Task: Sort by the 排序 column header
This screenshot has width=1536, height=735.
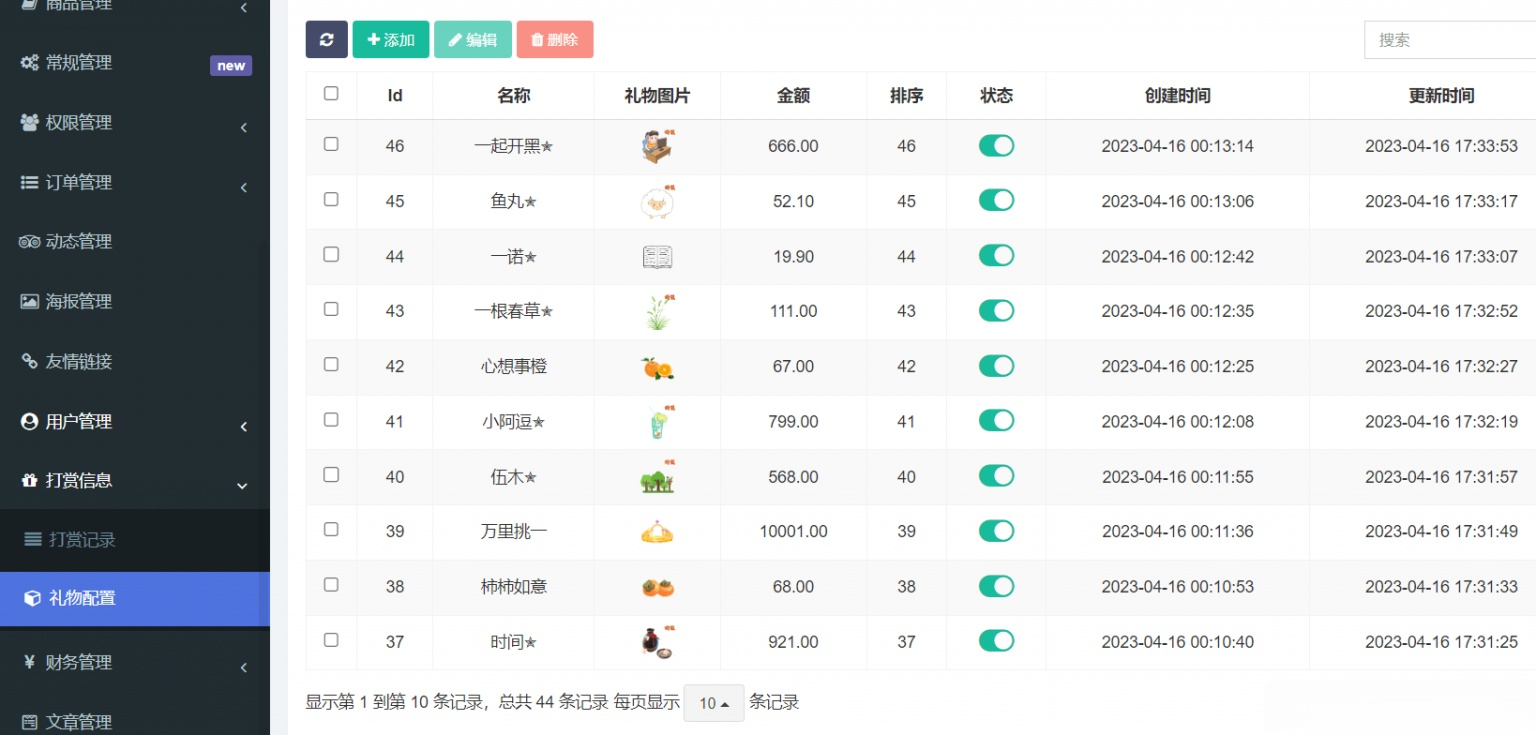Action: [x=906, y=96]
